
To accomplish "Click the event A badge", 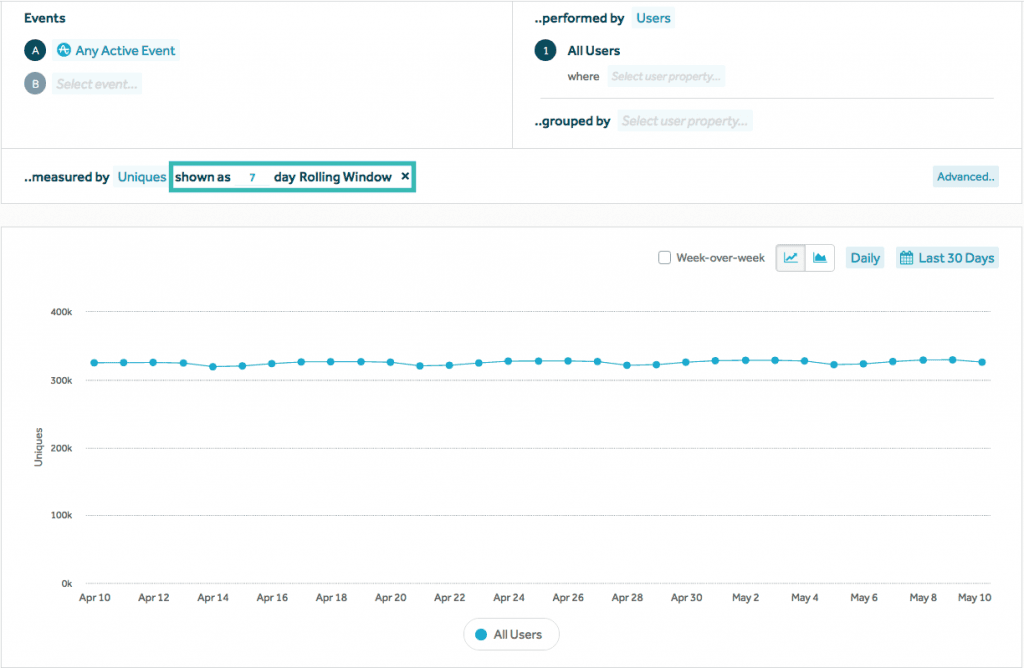I will point(35,51).
